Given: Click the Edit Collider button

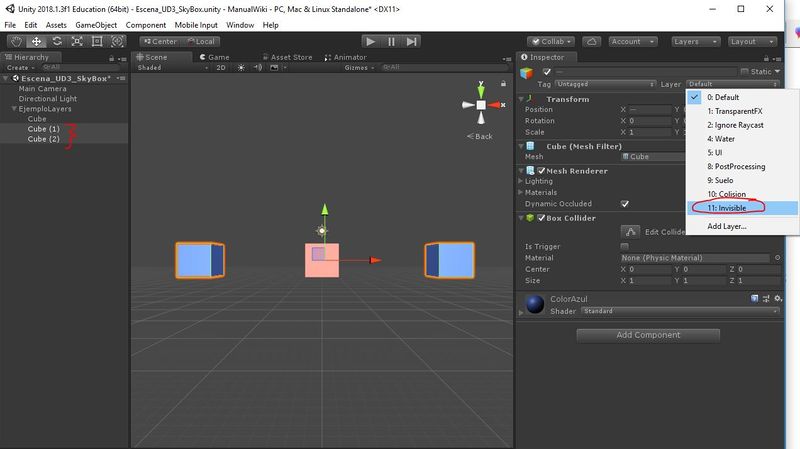Looking at the screenshot, I should click(x=631, y=232).
